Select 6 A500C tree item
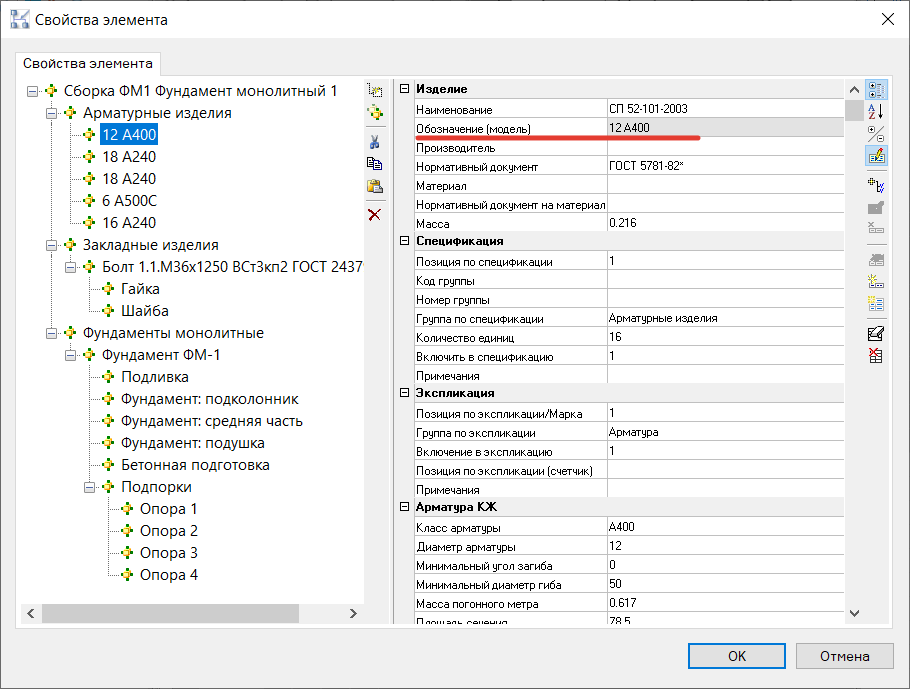Screen dimensions: 910x689 129,201
